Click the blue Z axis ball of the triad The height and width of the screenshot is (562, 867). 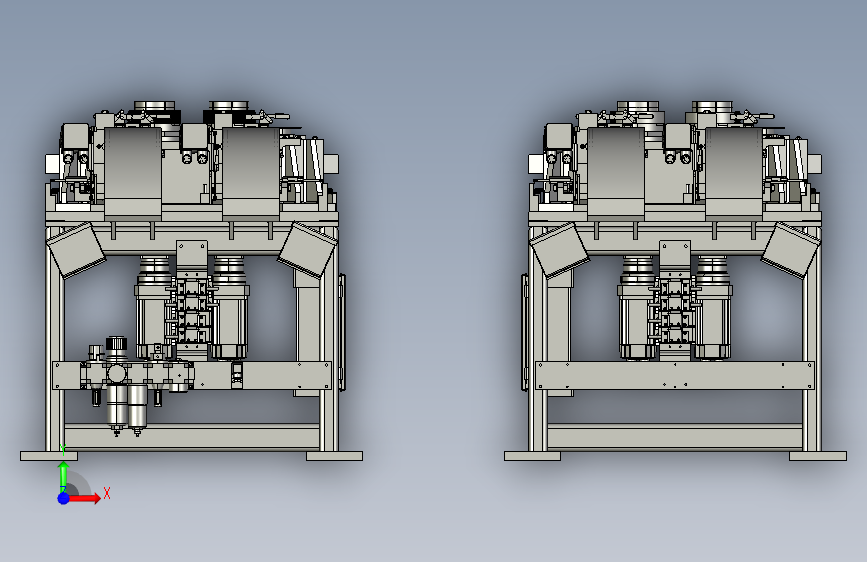64,498
